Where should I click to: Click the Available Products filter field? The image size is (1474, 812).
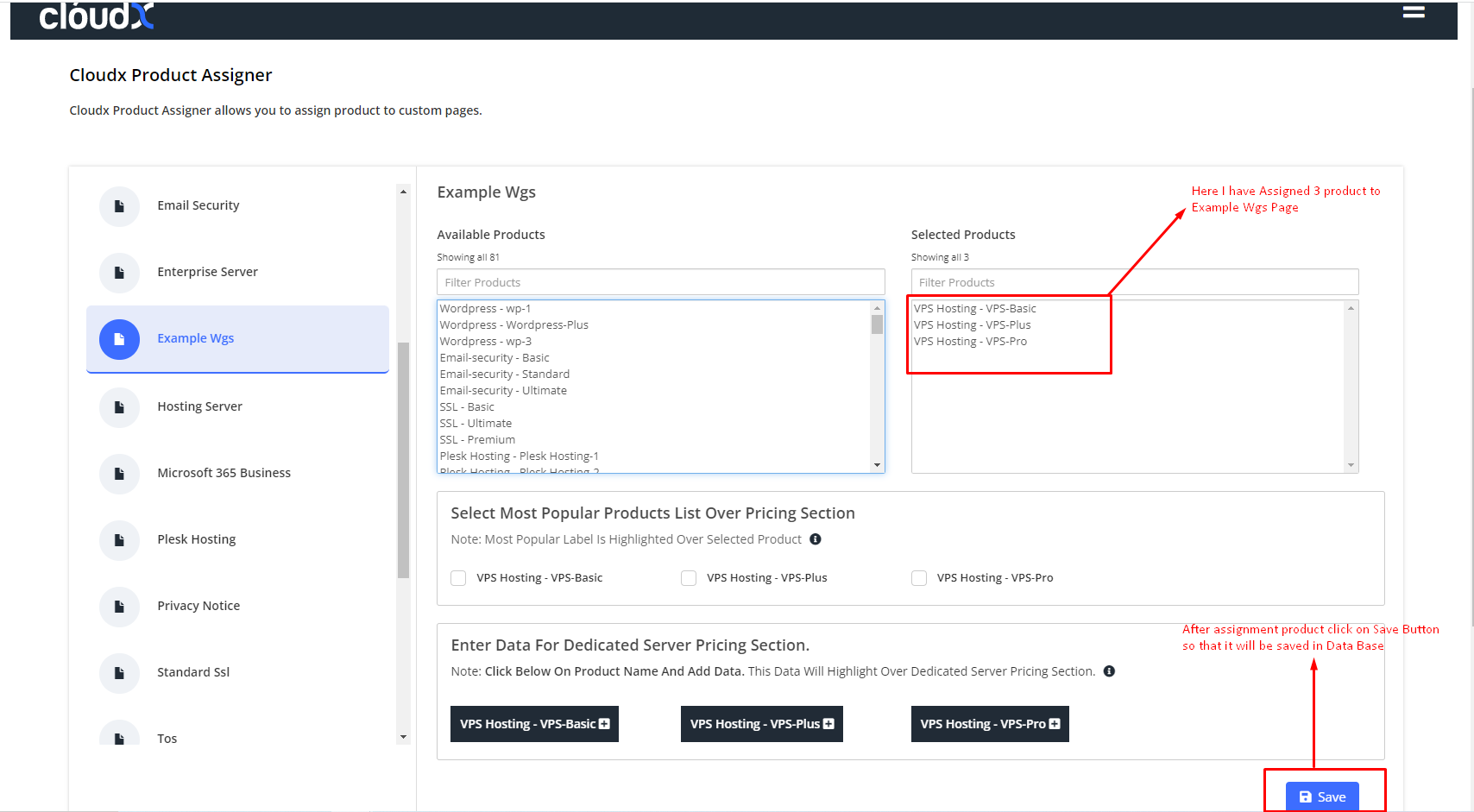click(x=660, y=282)
